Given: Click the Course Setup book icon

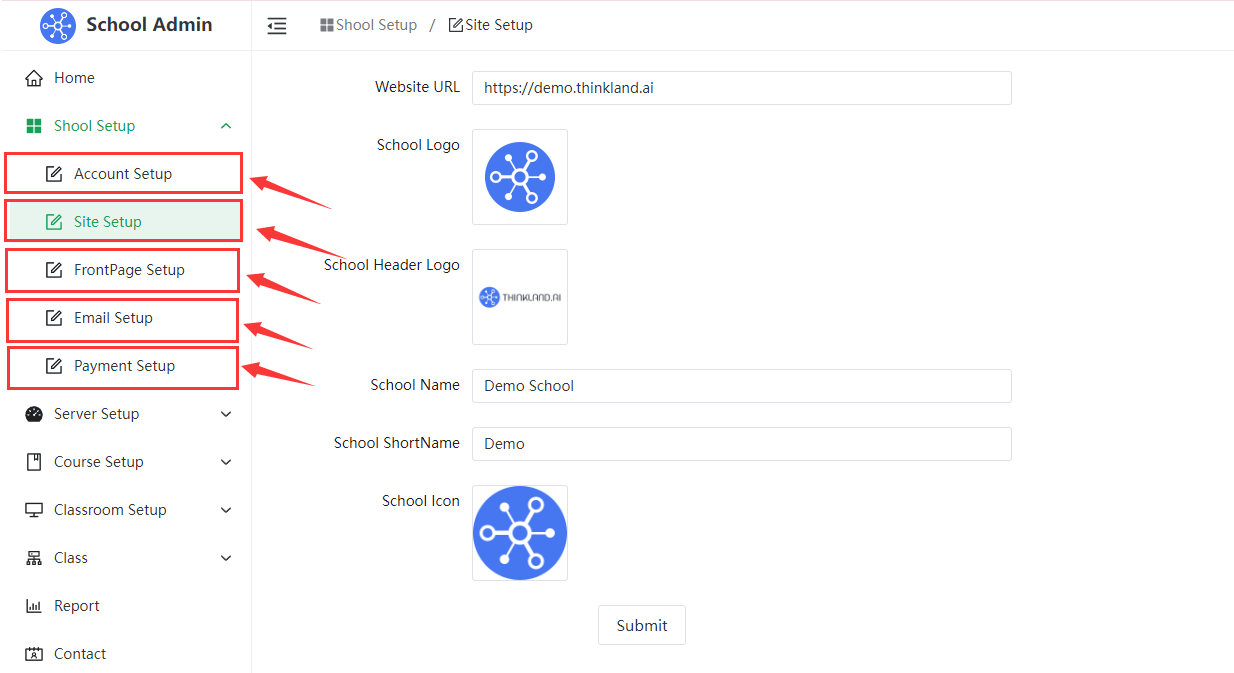Looking at the screenshot, I should [34, 462].
